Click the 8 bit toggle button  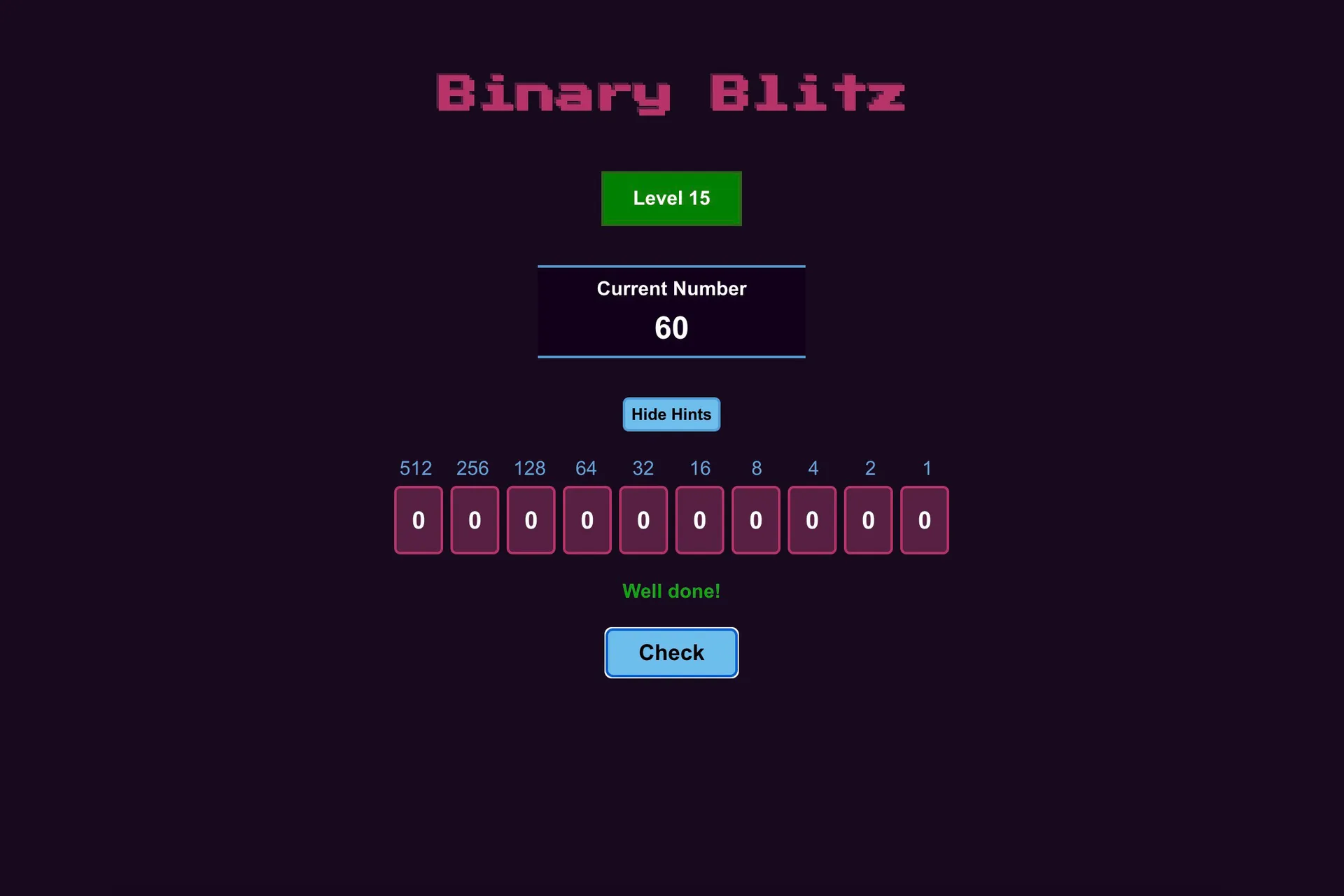[756, 520]
